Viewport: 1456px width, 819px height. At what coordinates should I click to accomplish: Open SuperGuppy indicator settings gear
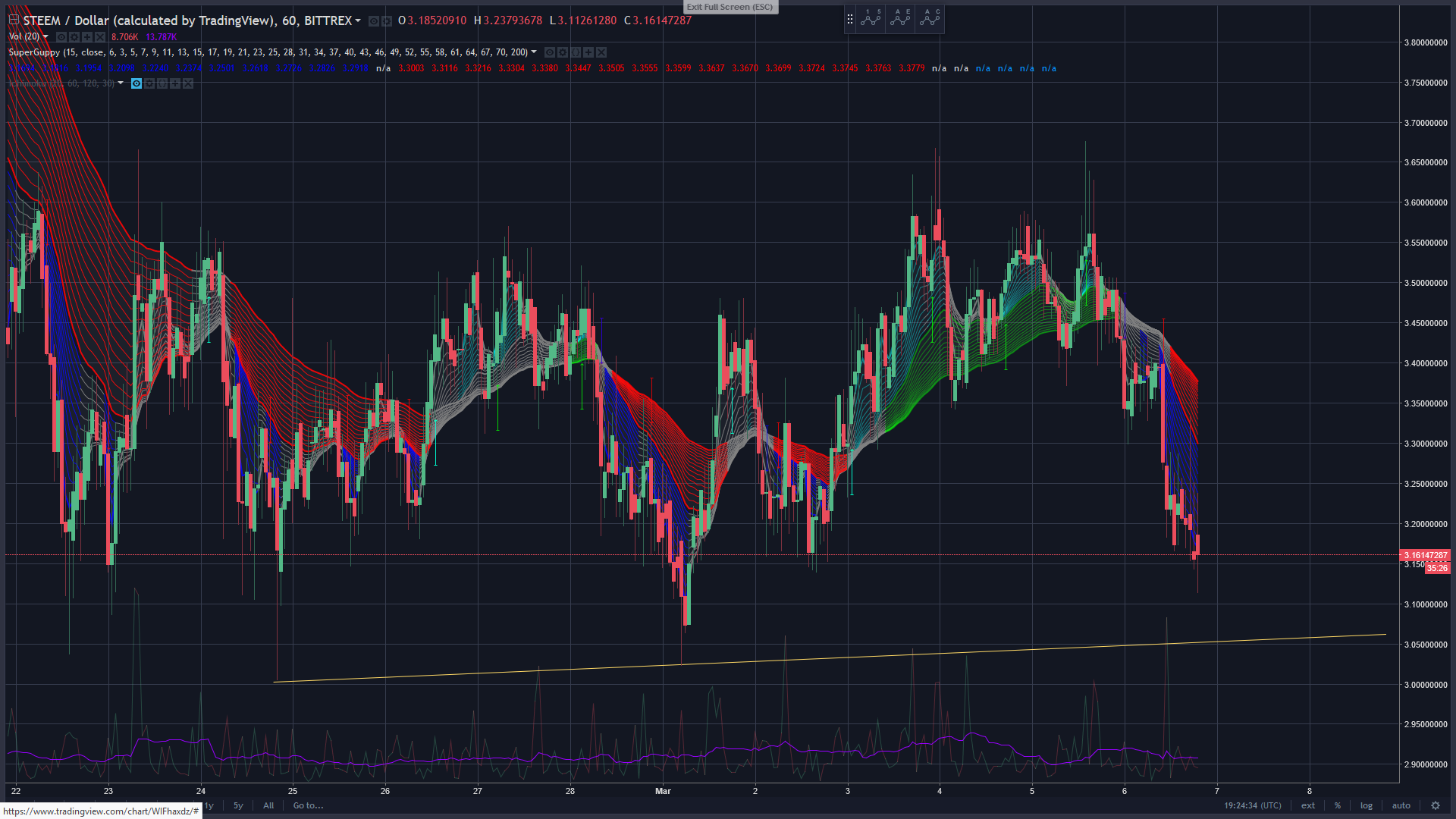pyautogui.click(x=563, y=52)
